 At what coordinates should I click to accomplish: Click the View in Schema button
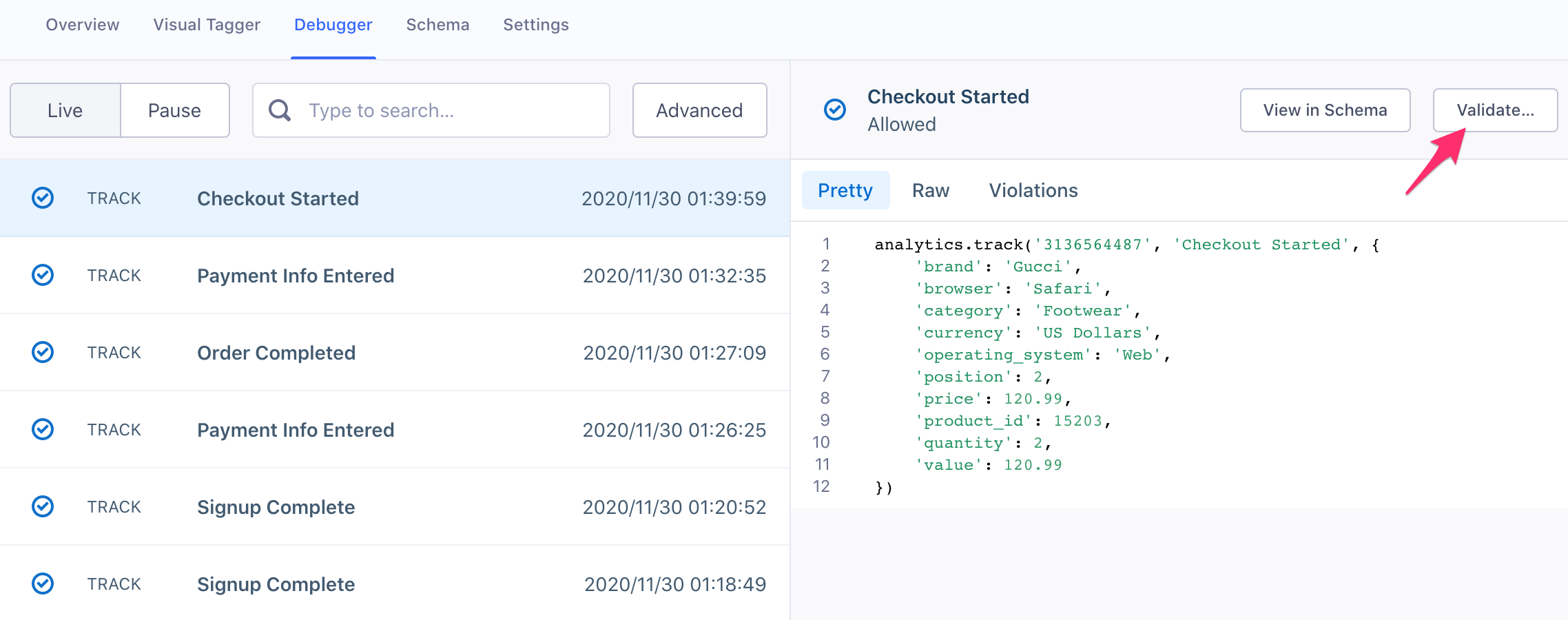(x=1325, y=110)
